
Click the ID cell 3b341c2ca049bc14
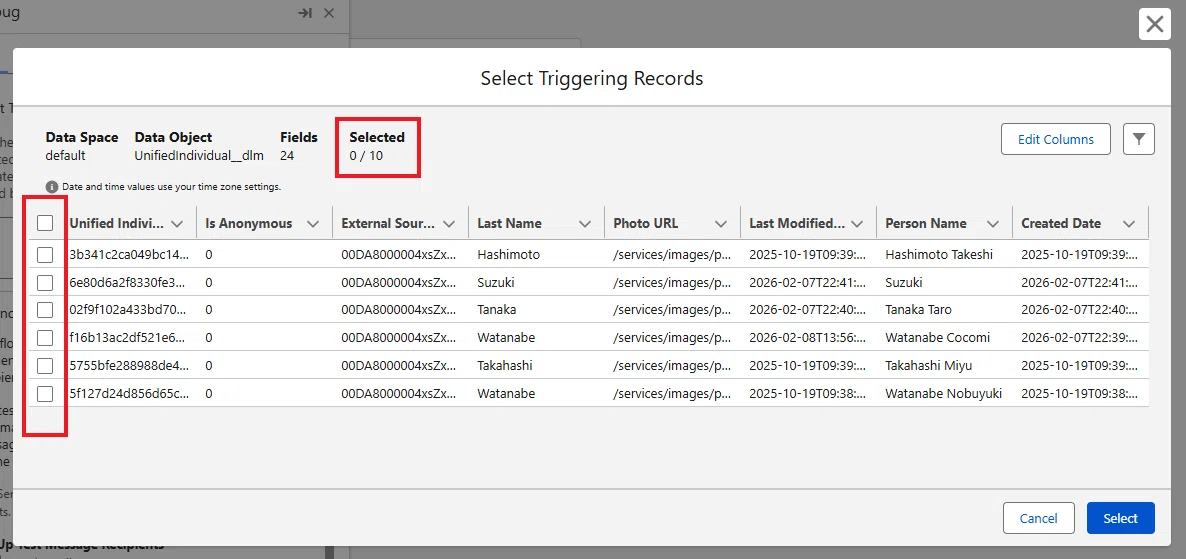(129, 255)
